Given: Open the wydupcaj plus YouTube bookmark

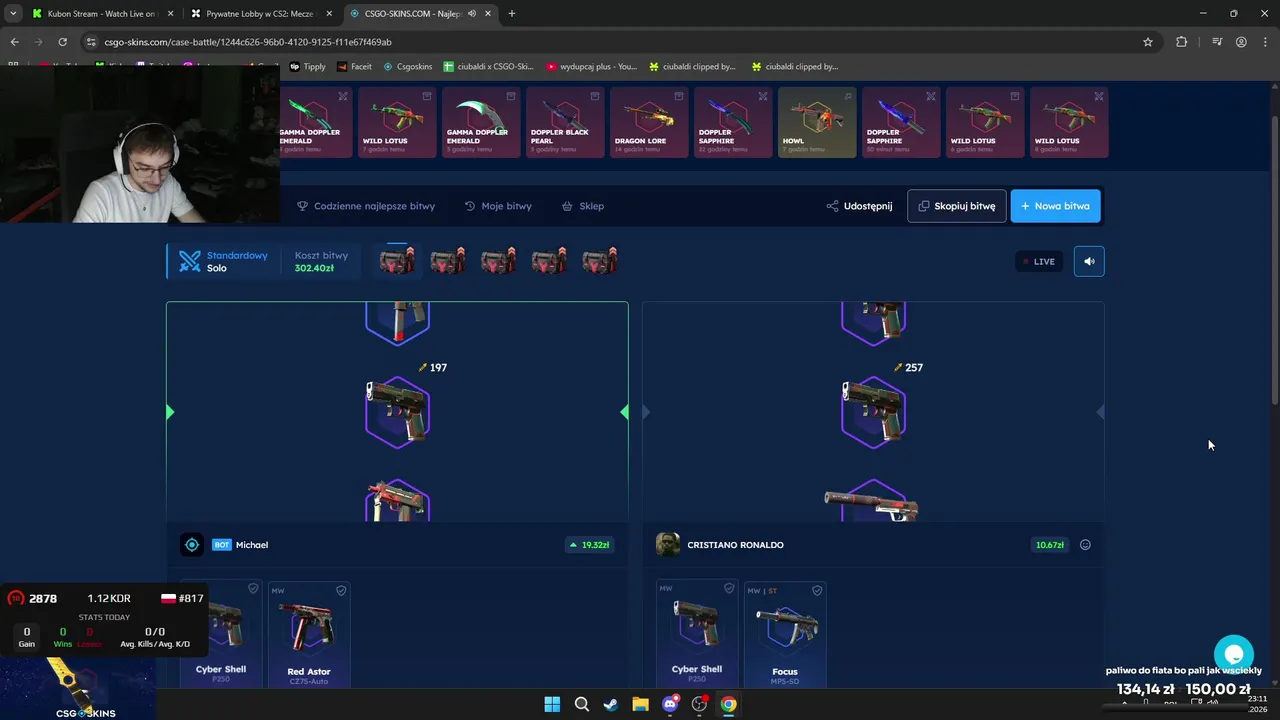Looking at the screenshot, I should (x=592, y=67).
